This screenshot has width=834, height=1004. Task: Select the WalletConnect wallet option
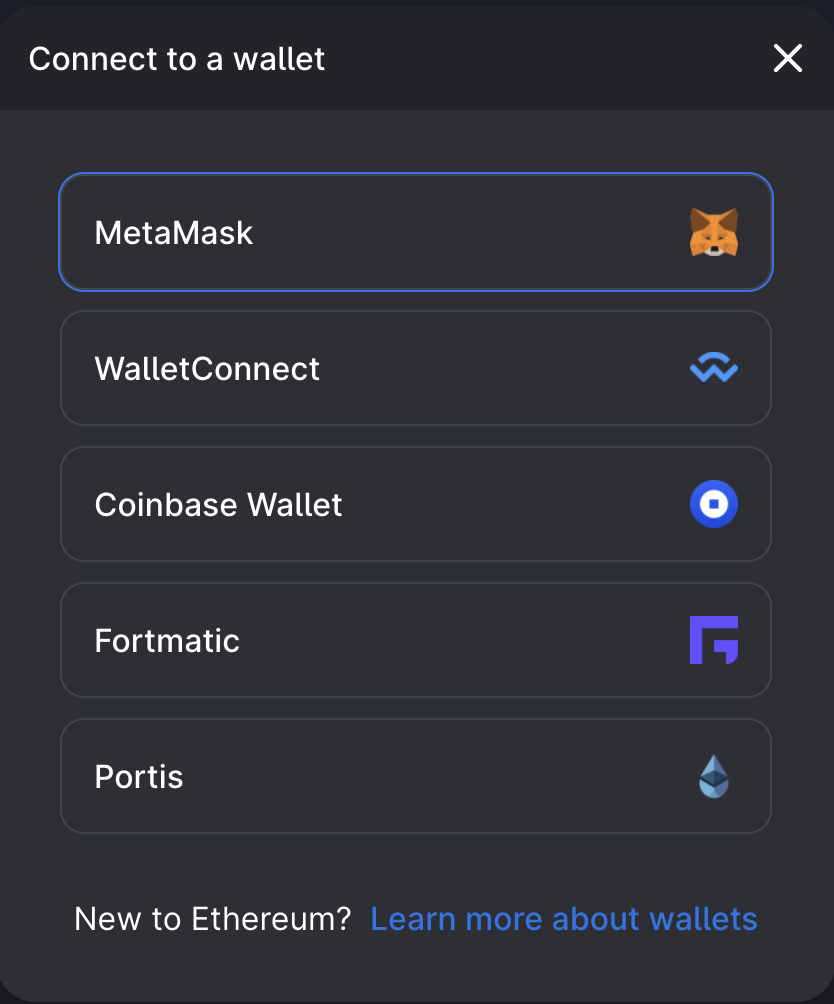[x=416, y=368]
